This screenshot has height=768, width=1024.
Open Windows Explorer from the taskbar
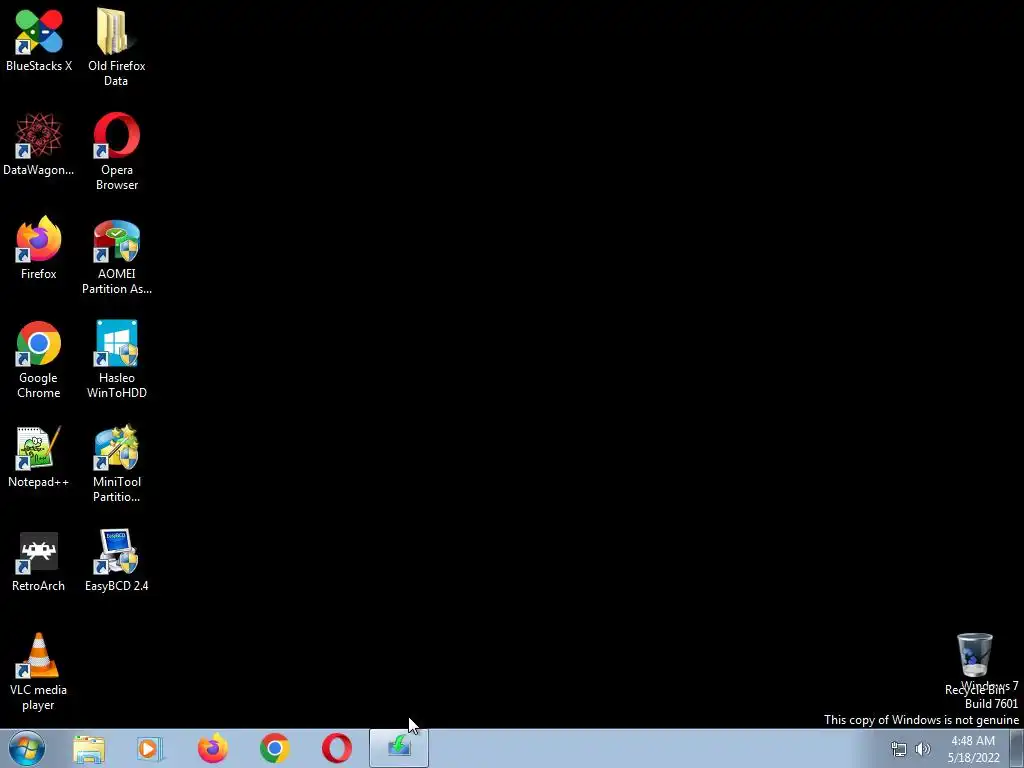89,748
